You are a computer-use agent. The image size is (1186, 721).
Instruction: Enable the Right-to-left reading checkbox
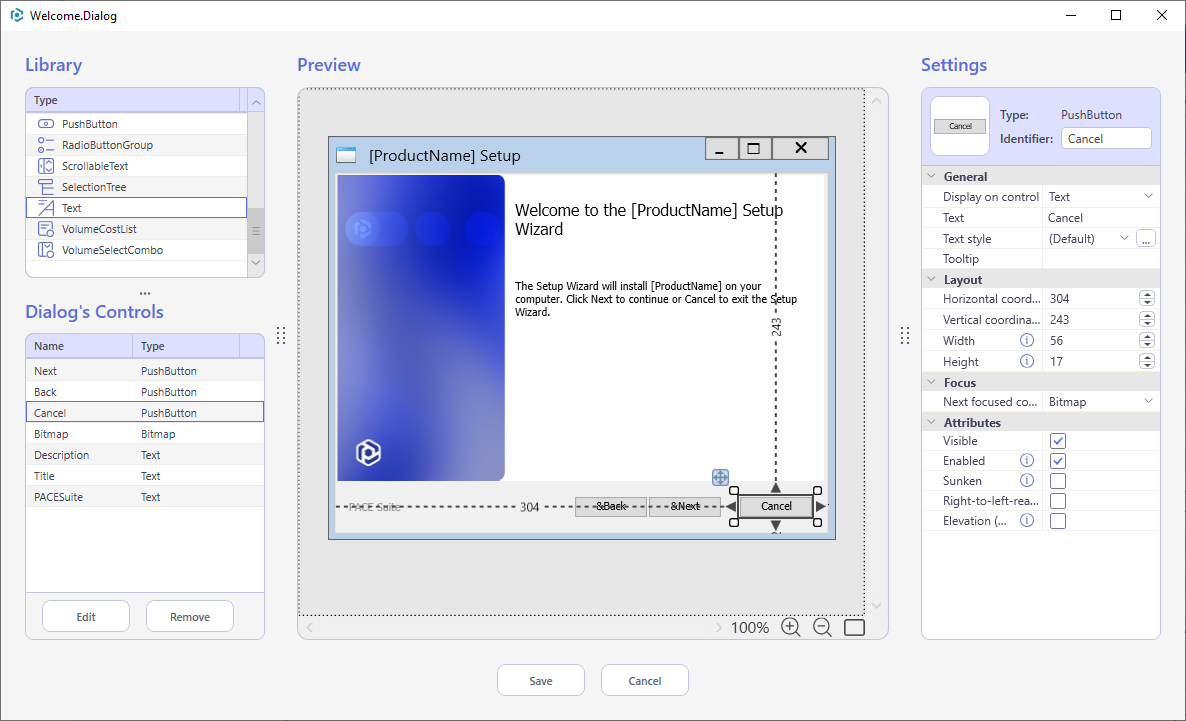pos(1057,501)
